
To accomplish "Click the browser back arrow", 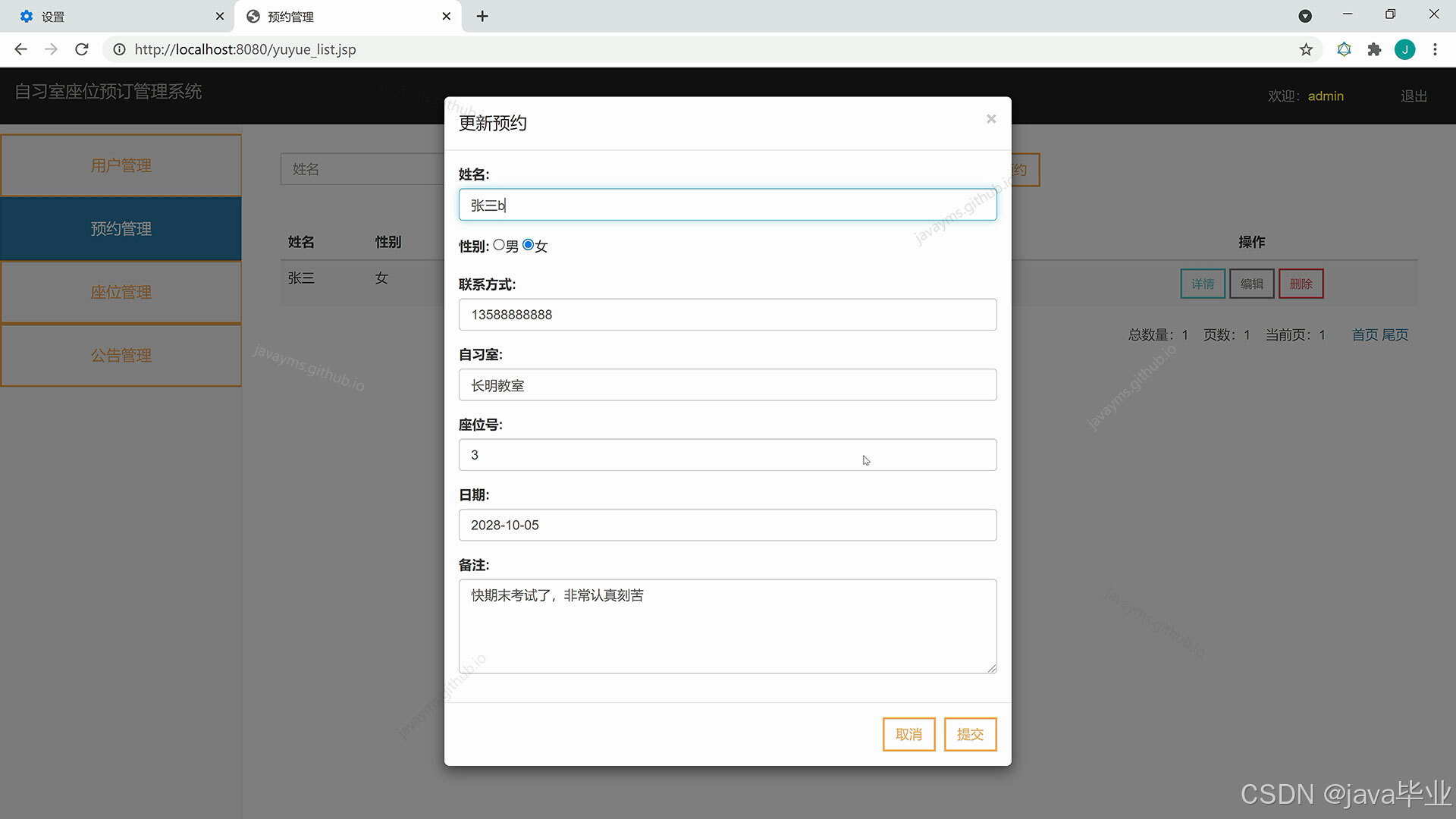I will click(20, 49).
